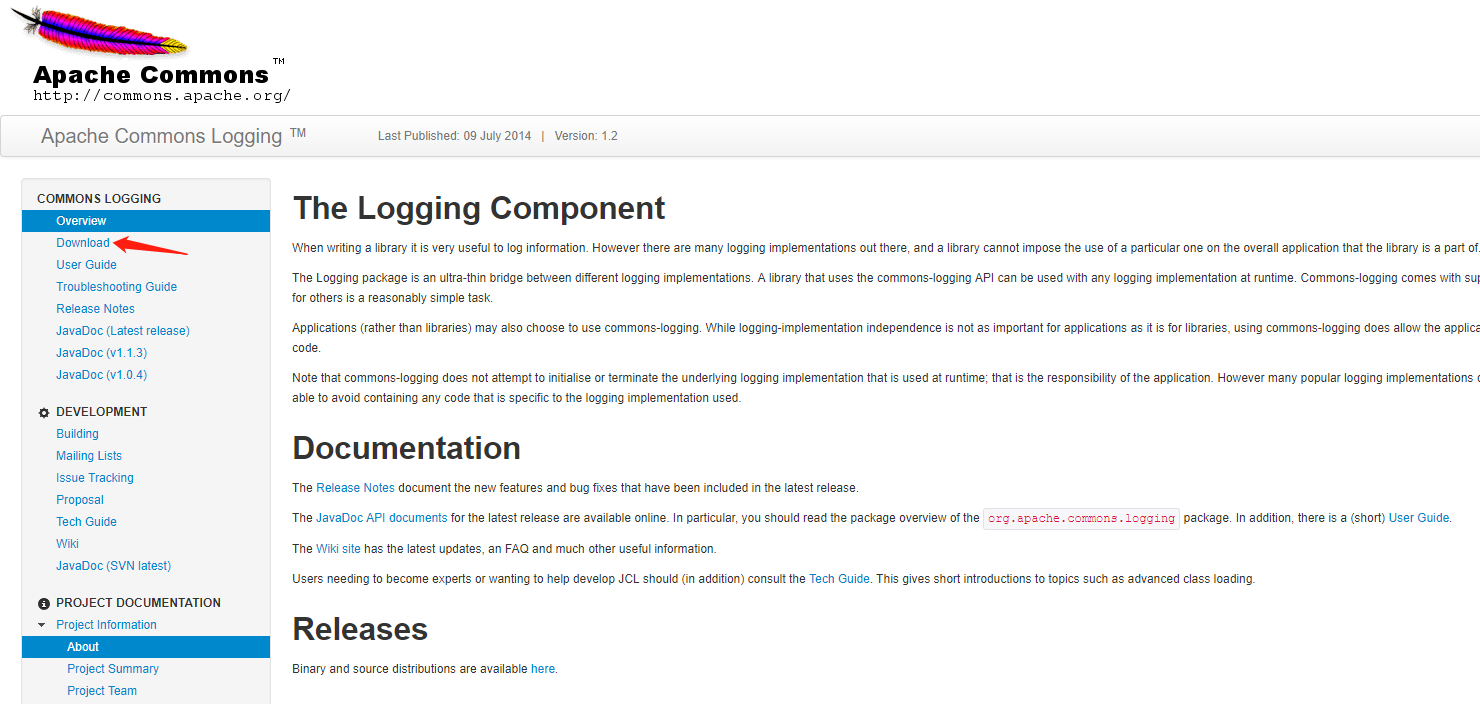View the Project Team page
Viewport: 1480px width, 704px height.
coord(101,690)
